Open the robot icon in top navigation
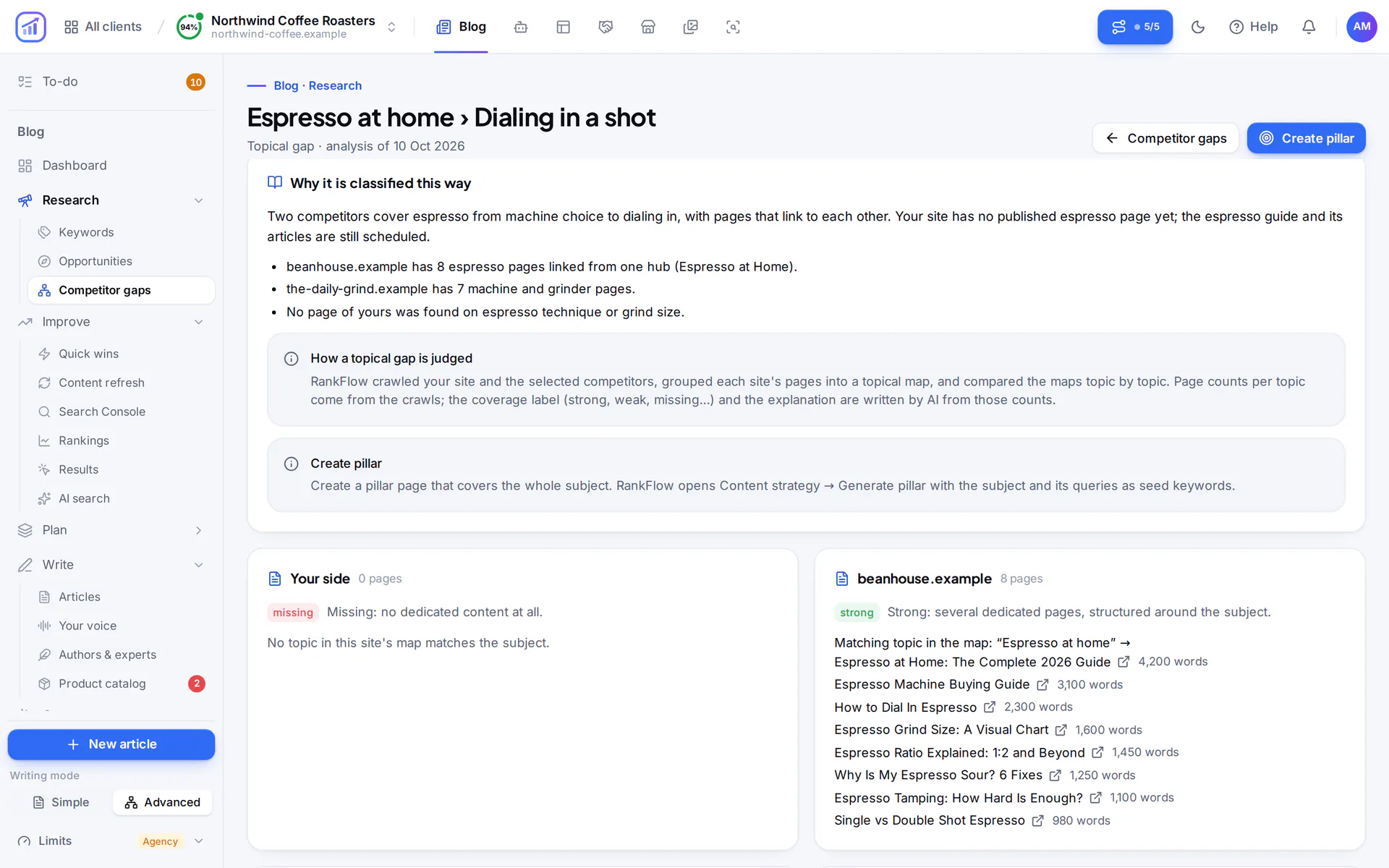 [521, 27]
